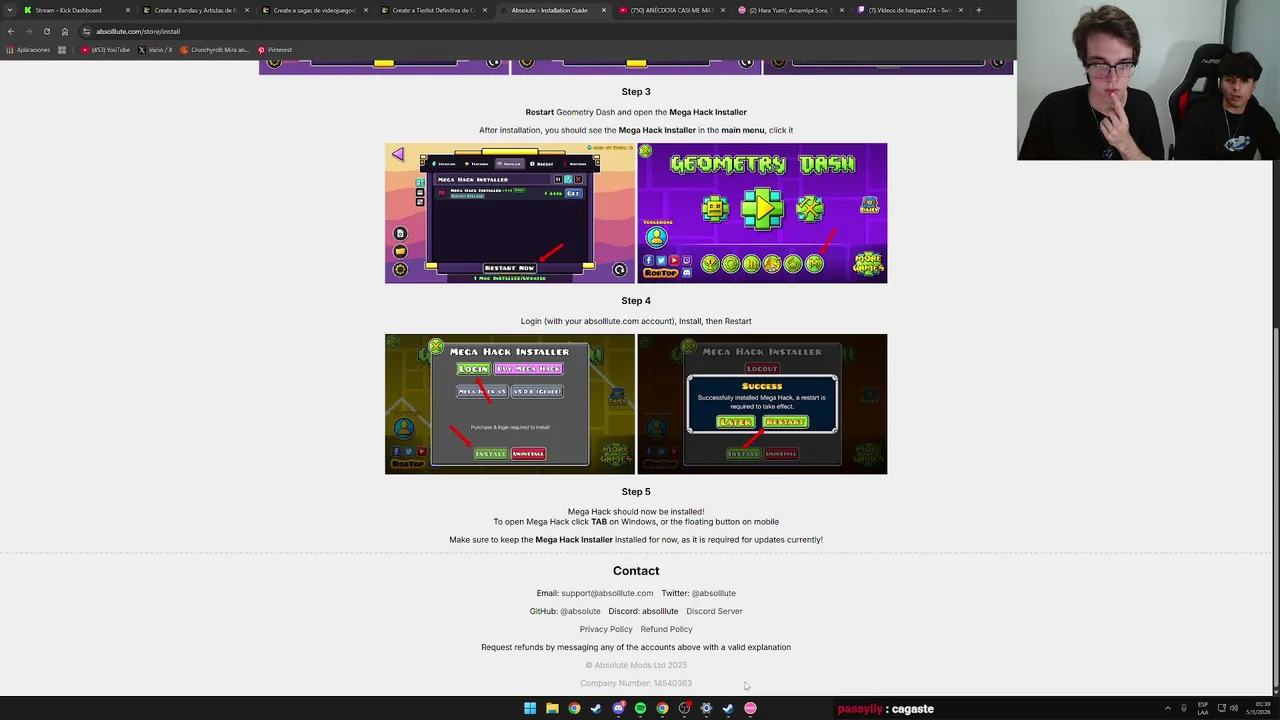
Task: Open the Pinterest bookmark
Action: pos(275,50)
